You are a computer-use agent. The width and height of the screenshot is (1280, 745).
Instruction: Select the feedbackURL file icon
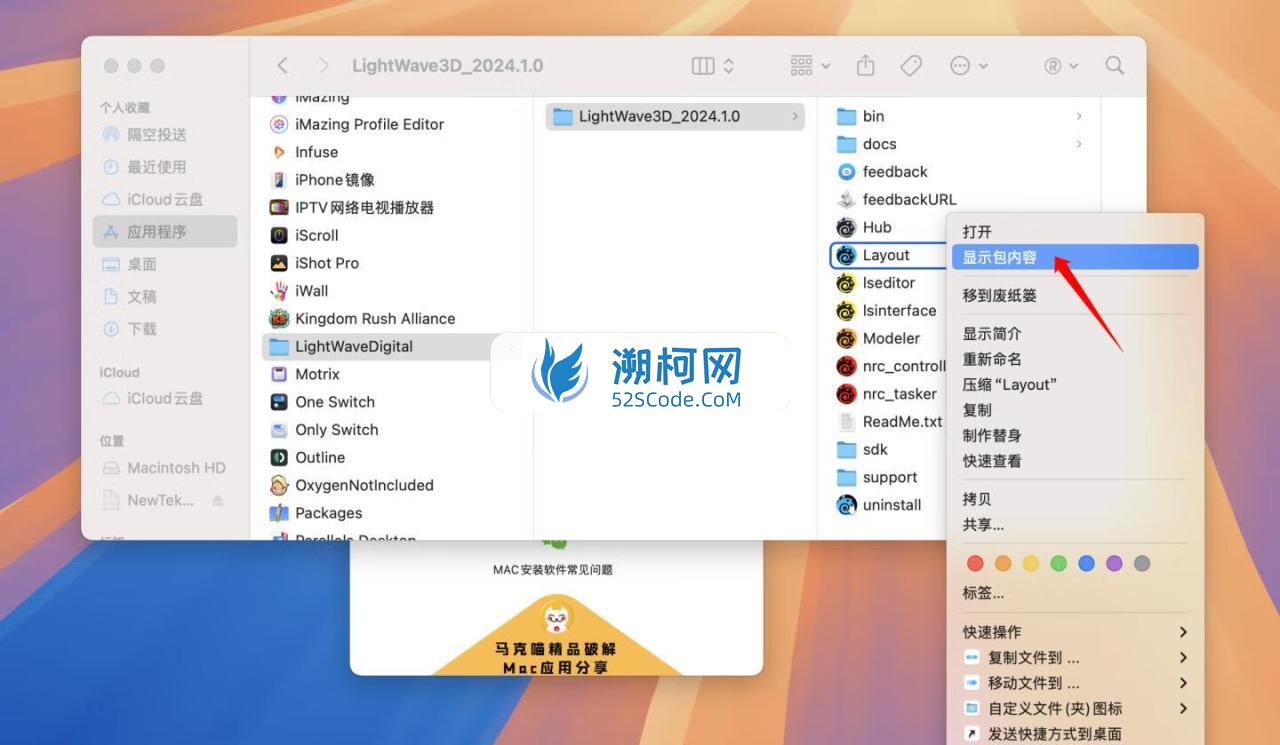pyautogui.click(x=846, y=199)
